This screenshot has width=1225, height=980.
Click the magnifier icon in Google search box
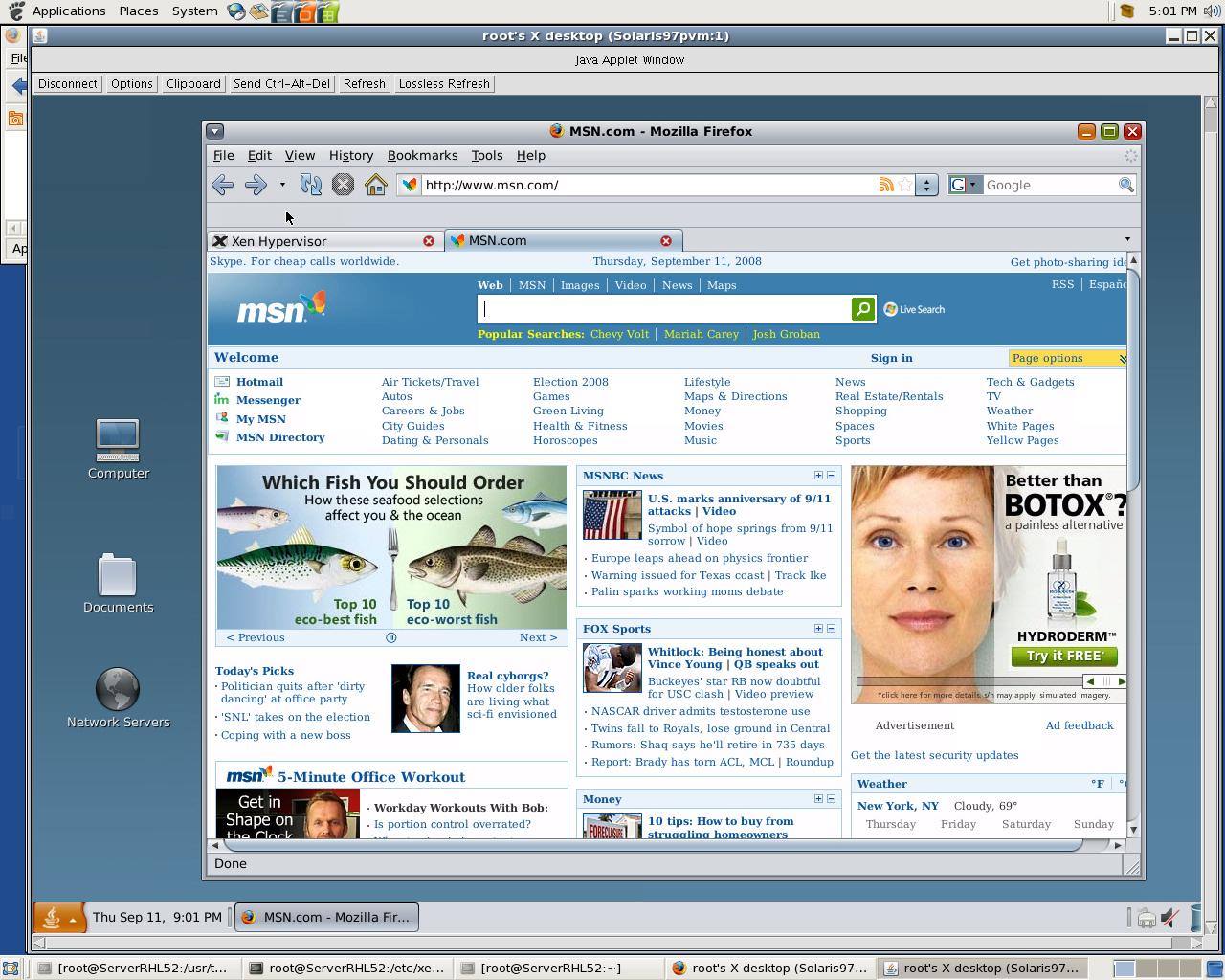pos(1125,185)
